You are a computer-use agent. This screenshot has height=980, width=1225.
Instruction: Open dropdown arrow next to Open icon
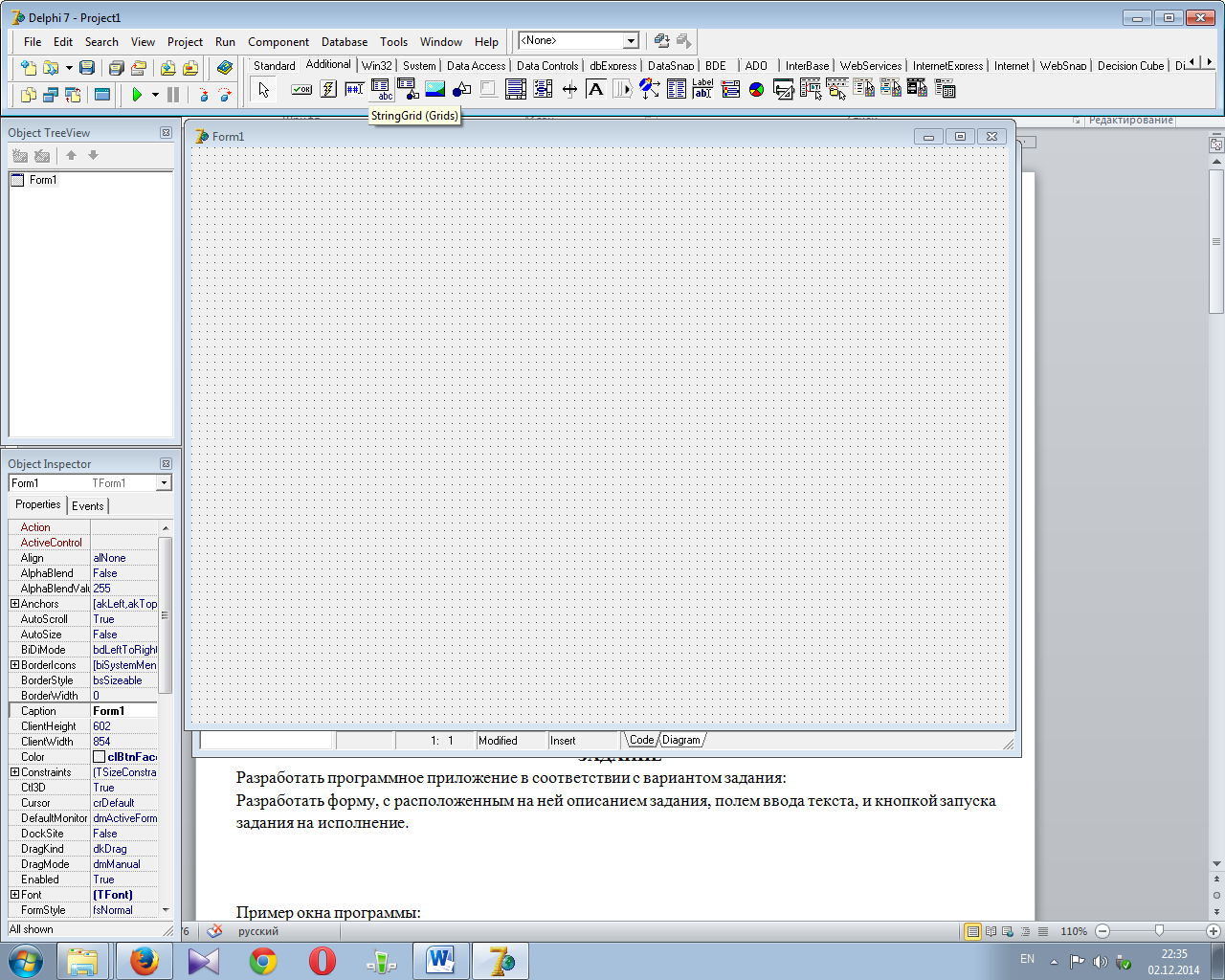[69, 68]
